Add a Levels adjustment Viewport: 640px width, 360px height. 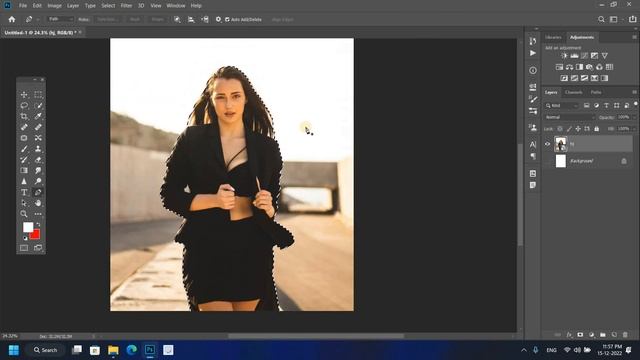pos(574,56)
